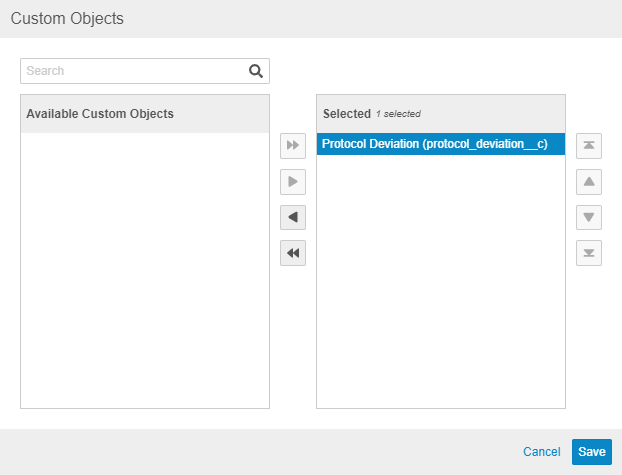Click the Custom Objects dialog title
The width and height of the screenshot is (622, 475).
coord(68,19)
